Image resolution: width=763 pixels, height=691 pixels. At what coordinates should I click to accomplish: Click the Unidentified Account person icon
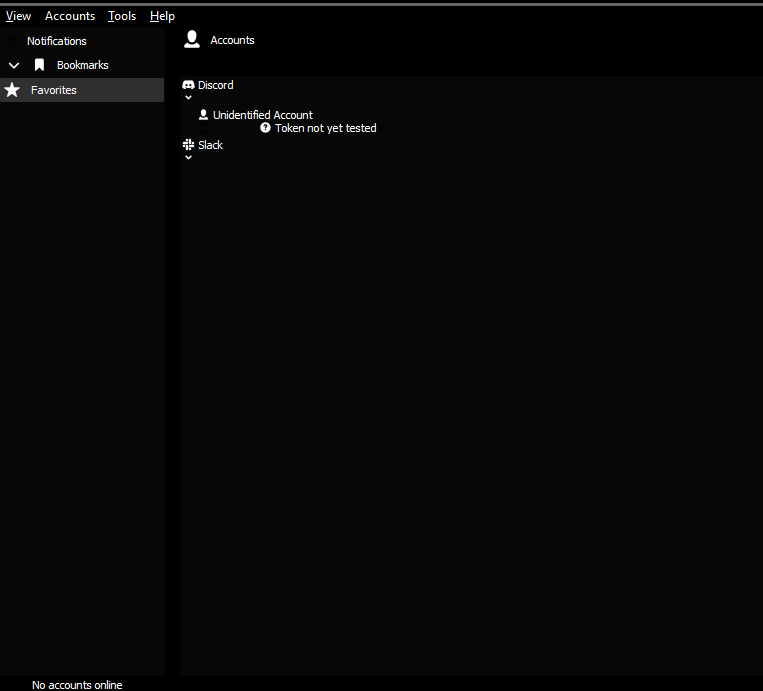pos(203,115)
